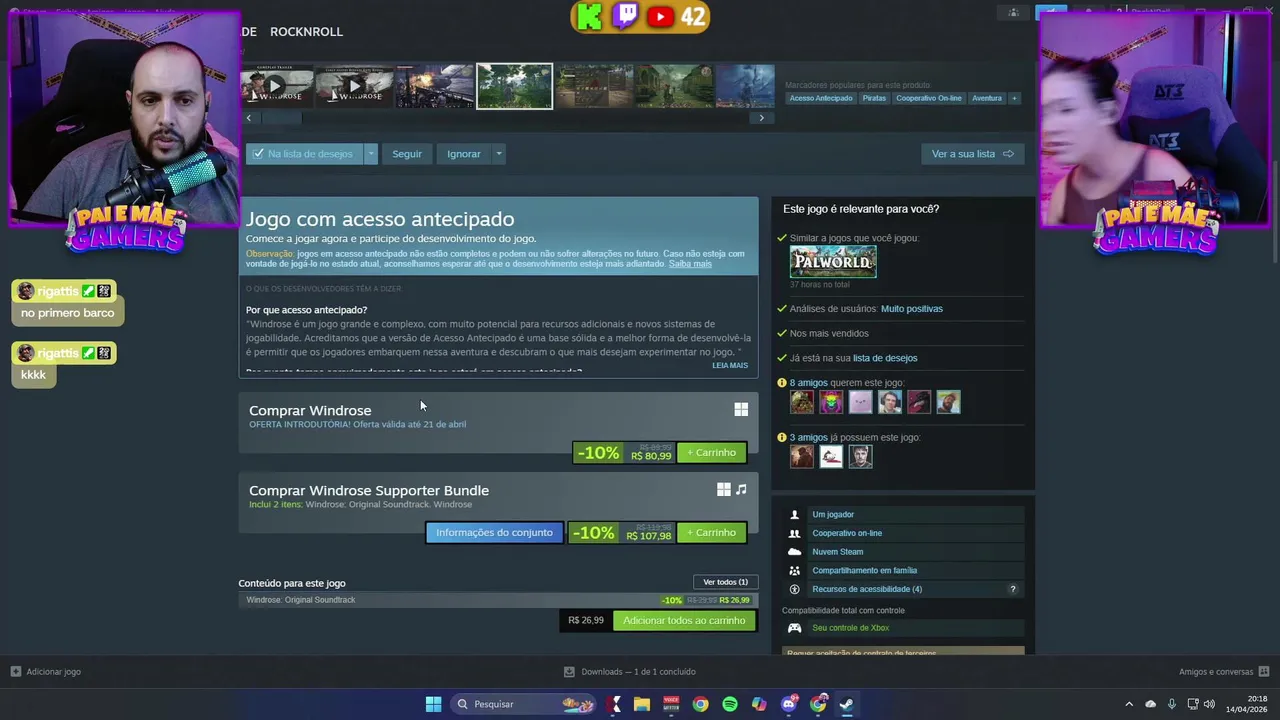This screenshot has width=1280, height=720.
Task: Click Adicionar todos ao carrinho
Action: (684, 621)
